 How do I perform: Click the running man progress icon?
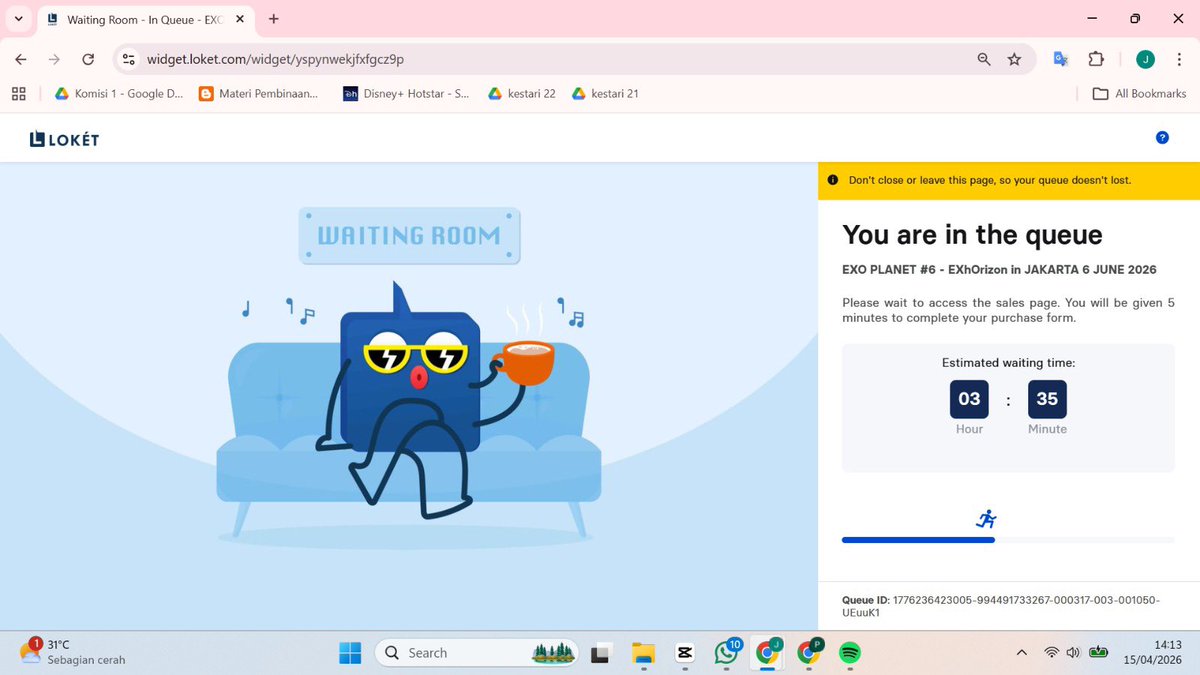point(986,519)
